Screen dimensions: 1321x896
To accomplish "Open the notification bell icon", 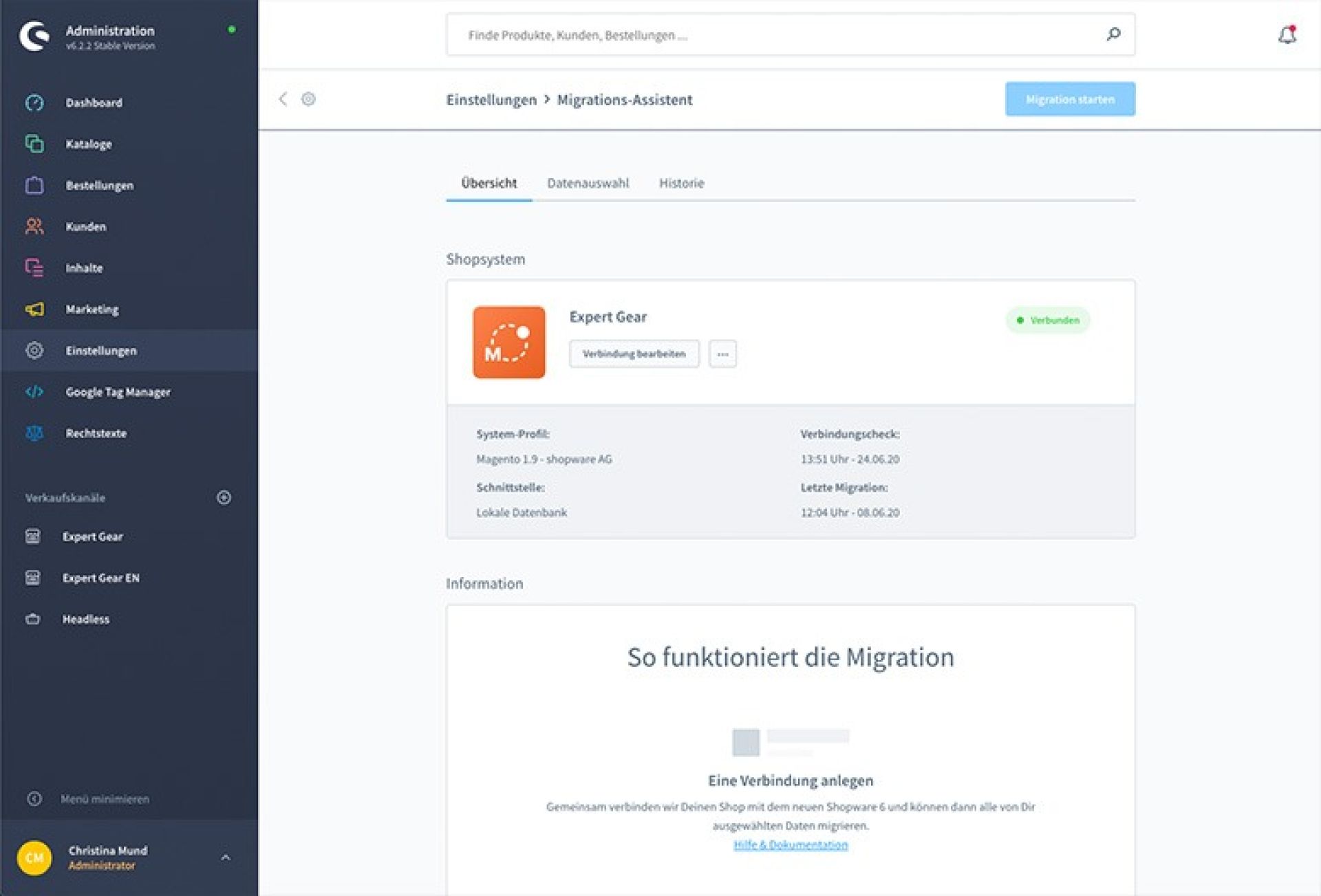I will coord(1287,34).
